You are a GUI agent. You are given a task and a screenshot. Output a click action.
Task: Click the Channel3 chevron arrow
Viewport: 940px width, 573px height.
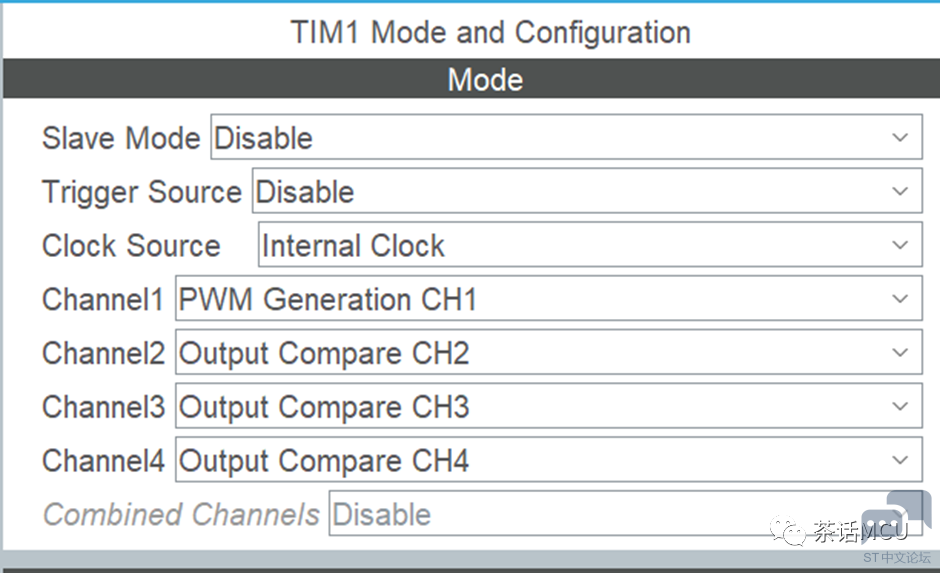coord(900,406)
